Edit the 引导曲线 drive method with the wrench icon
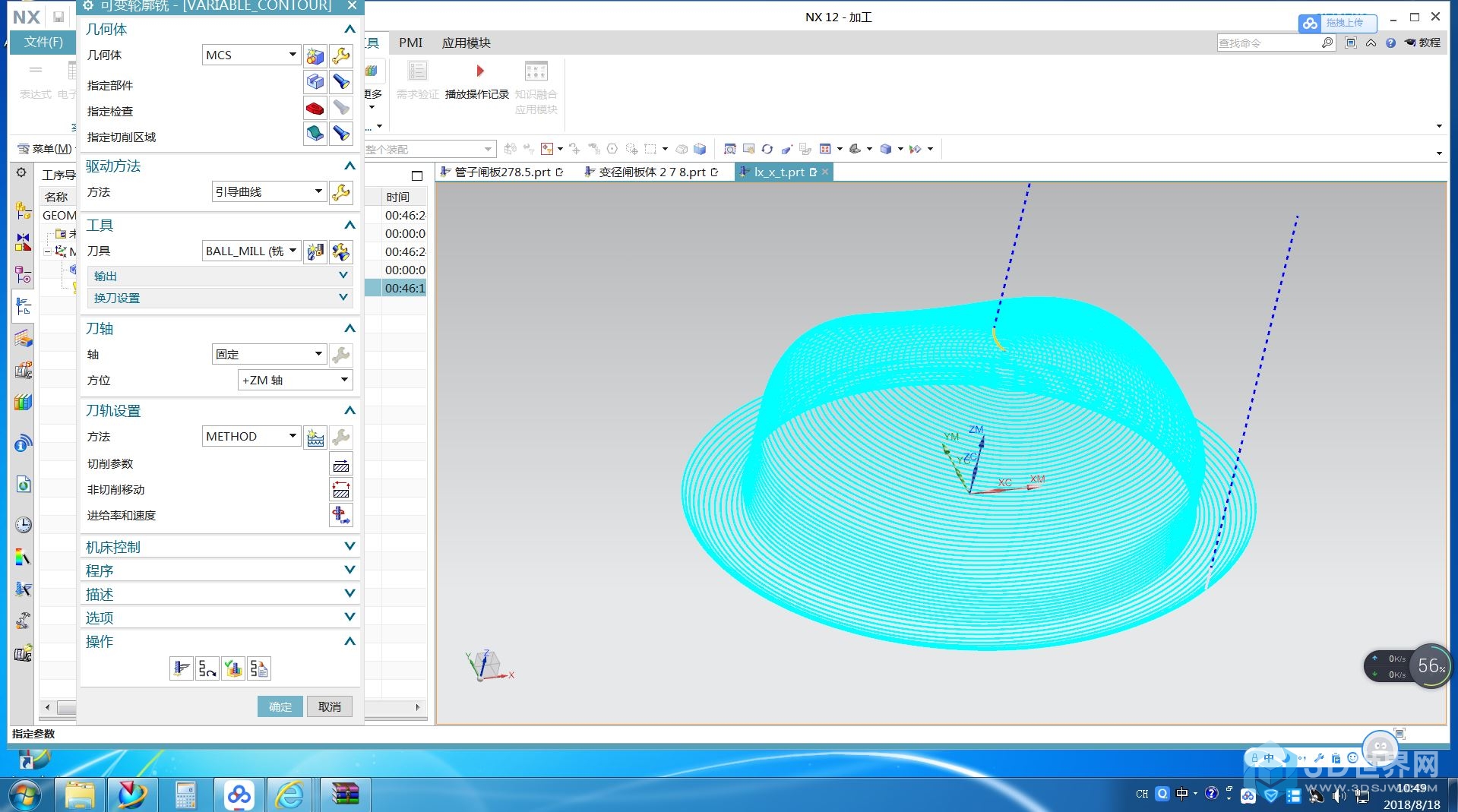The width and height of the screenshot is (1458, 812). tap(341, 192)
